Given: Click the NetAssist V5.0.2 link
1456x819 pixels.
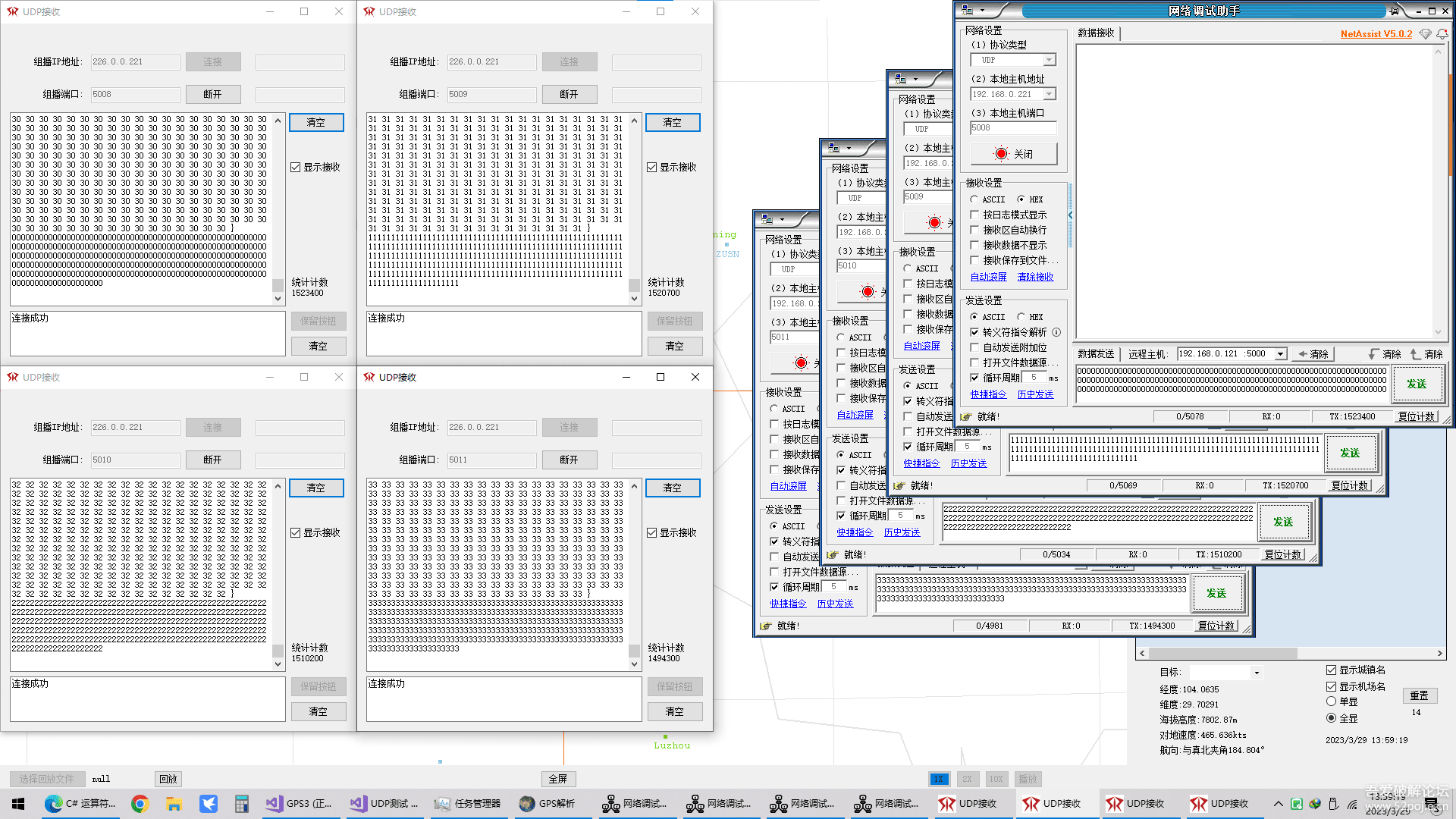Looking at the screenshot, I should tap(1376, 34).
